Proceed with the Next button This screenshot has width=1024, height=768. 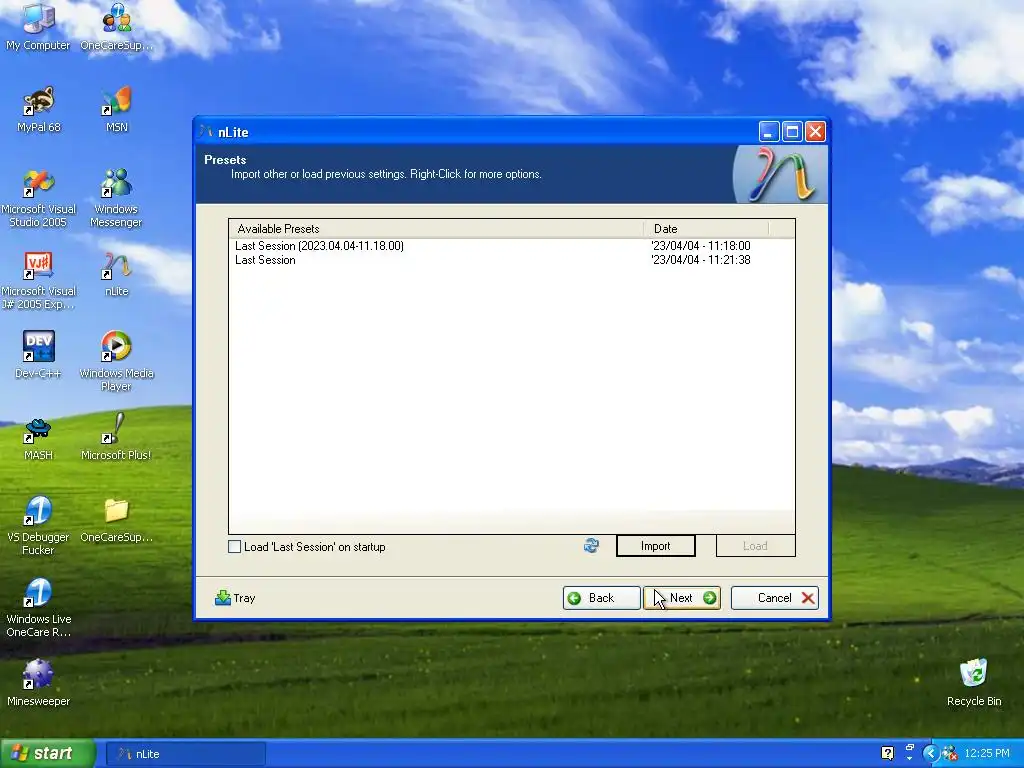pyautogui.click(x=682, y=598)
